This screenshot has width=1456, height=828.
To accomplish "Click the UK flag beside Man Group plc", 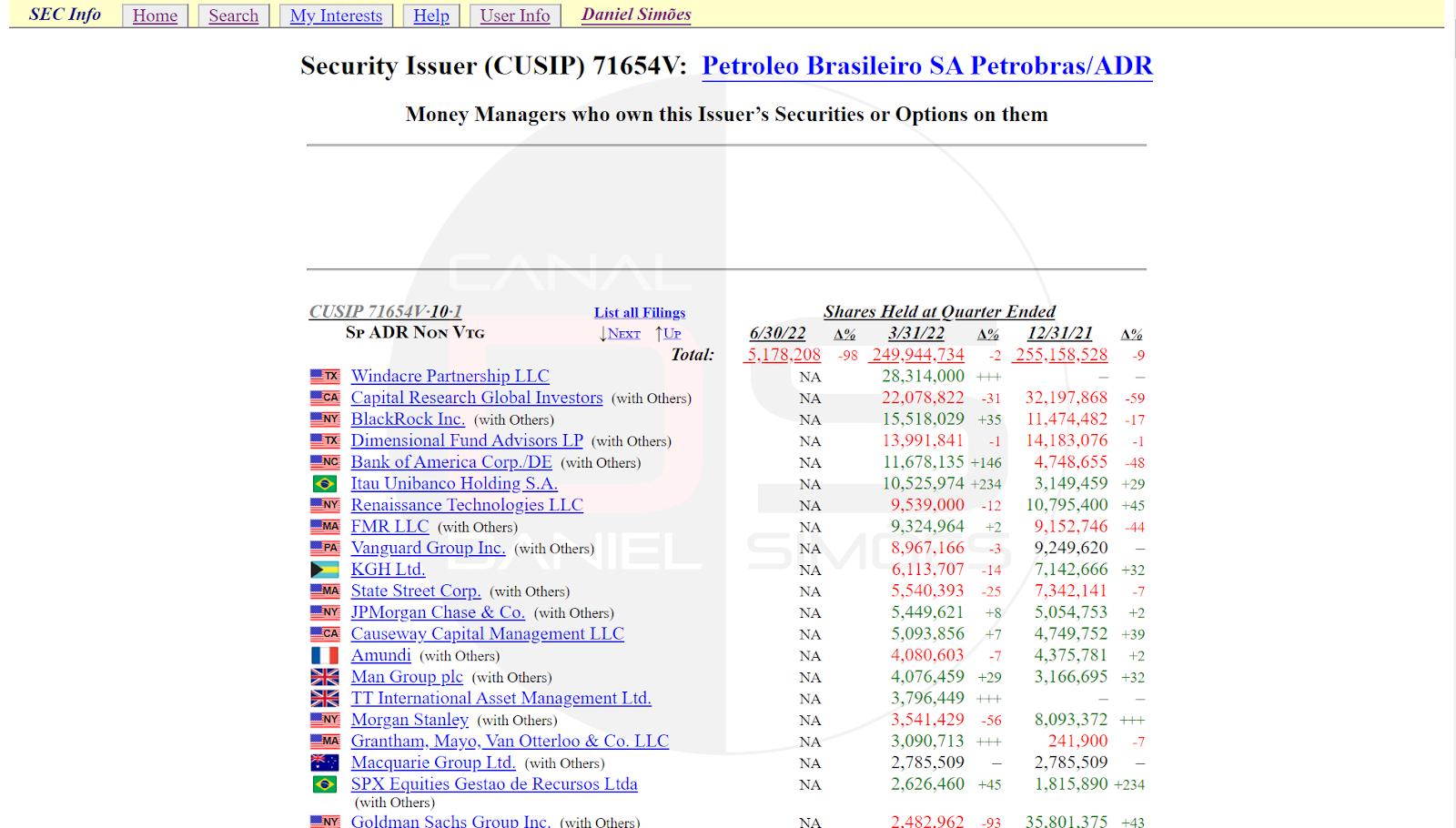I will 325,677.
